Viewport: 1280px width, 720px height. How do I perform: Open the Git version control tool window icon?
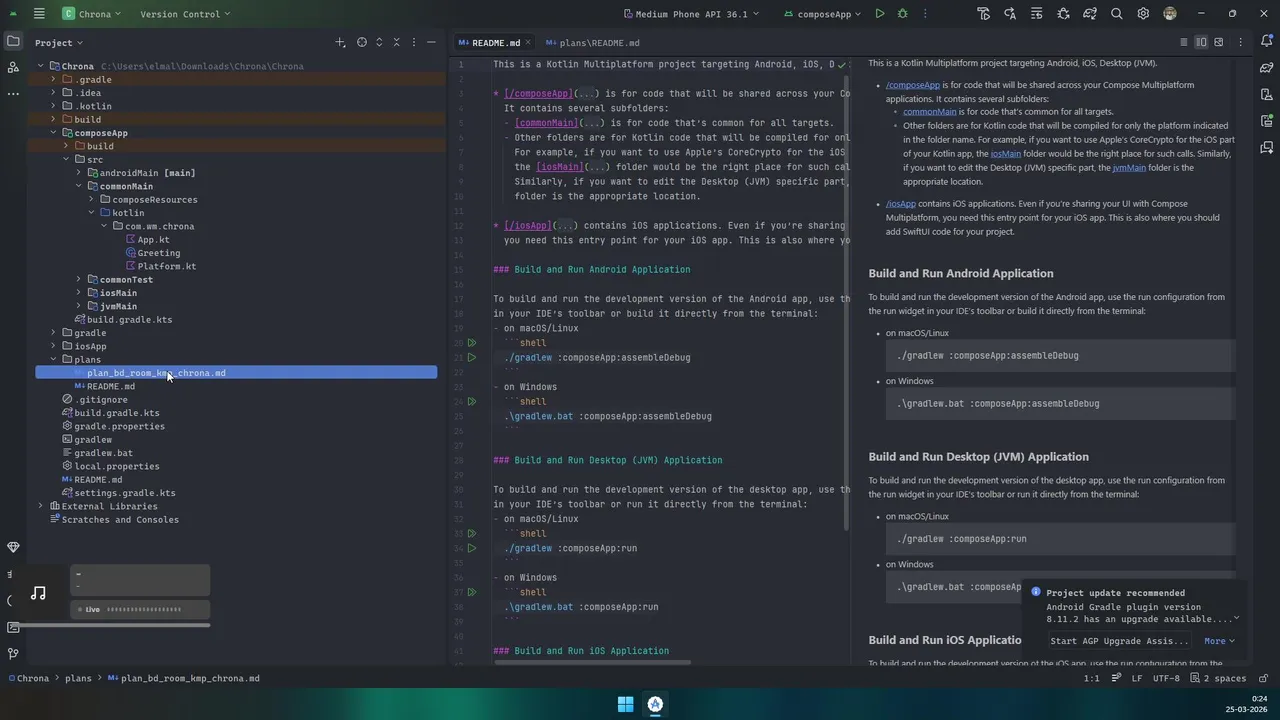point(13,654)
